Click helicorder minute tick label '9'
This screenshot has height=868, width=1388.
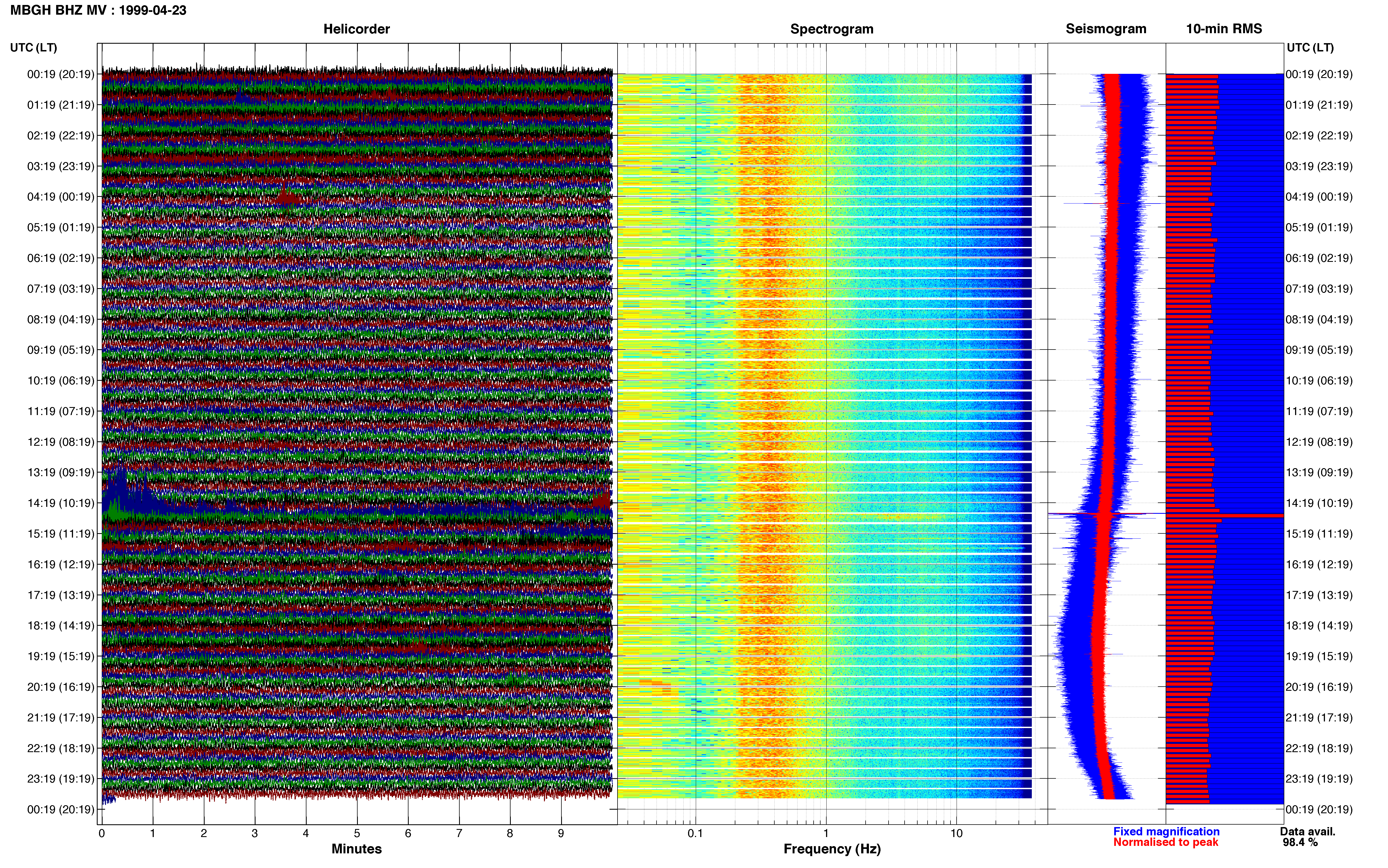[x=561, y=833]
